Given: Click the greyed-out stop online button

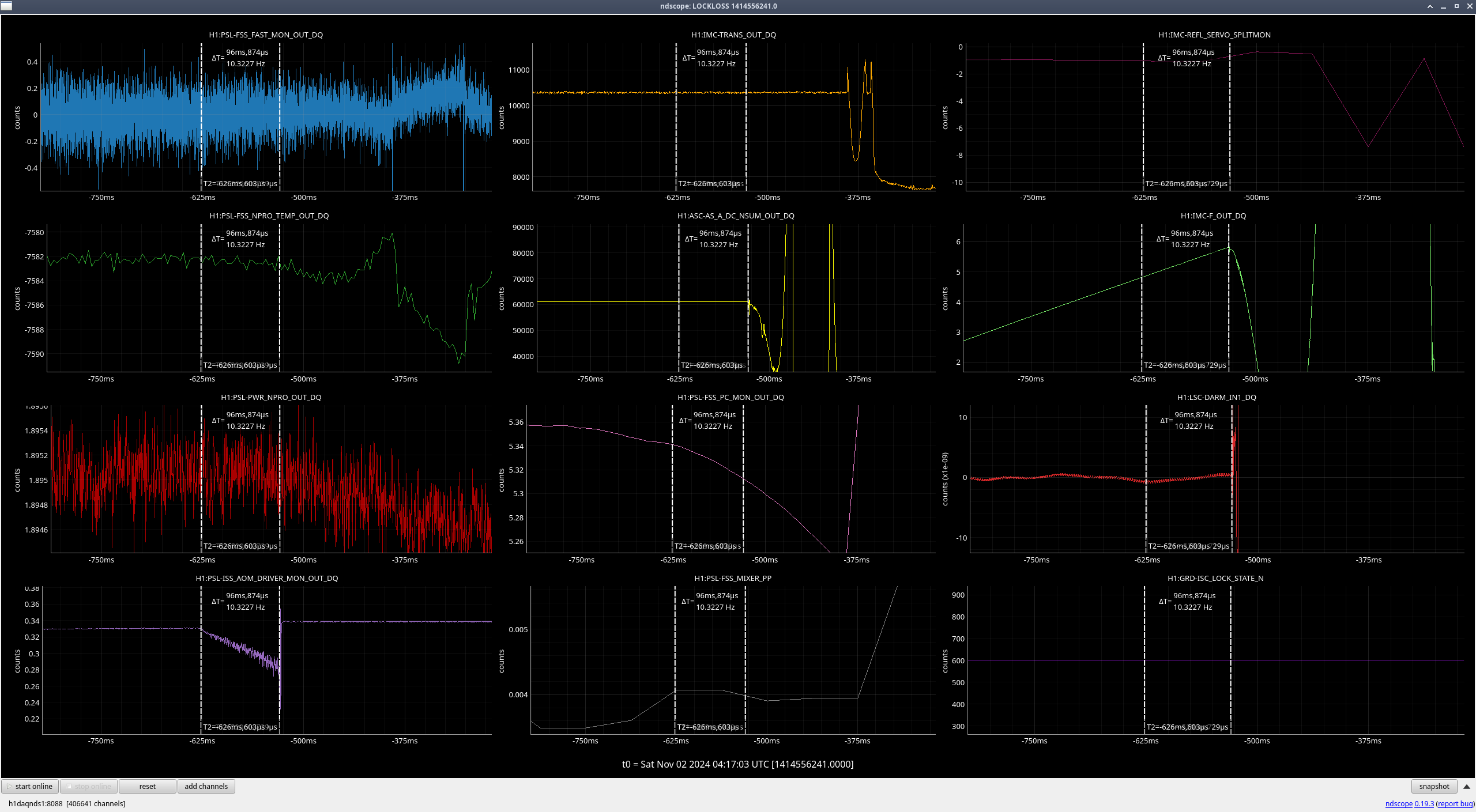Looking at the screenshot, I should (x=89, y=786).
